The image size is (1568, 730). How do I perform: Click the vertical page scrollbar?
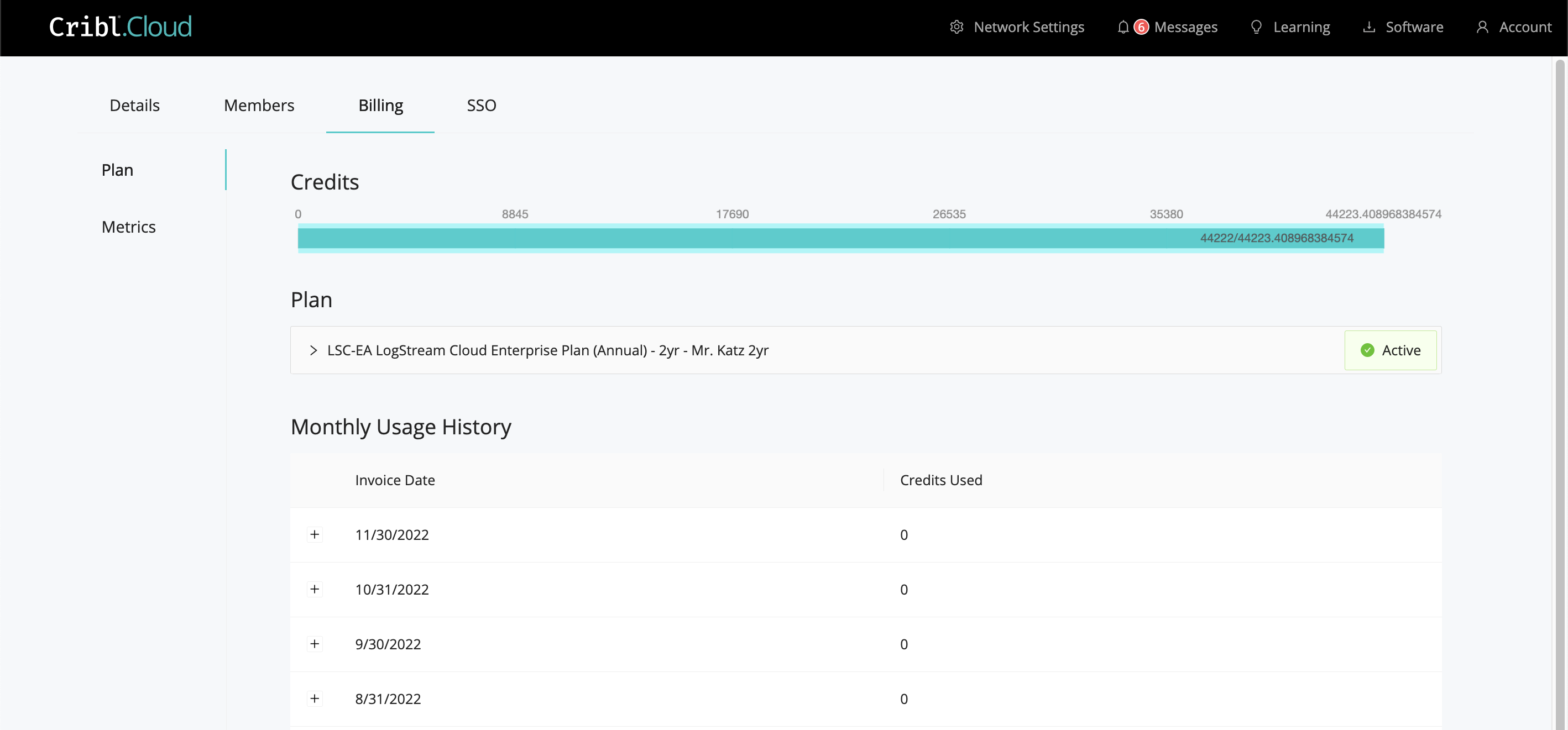point(1560,365)
